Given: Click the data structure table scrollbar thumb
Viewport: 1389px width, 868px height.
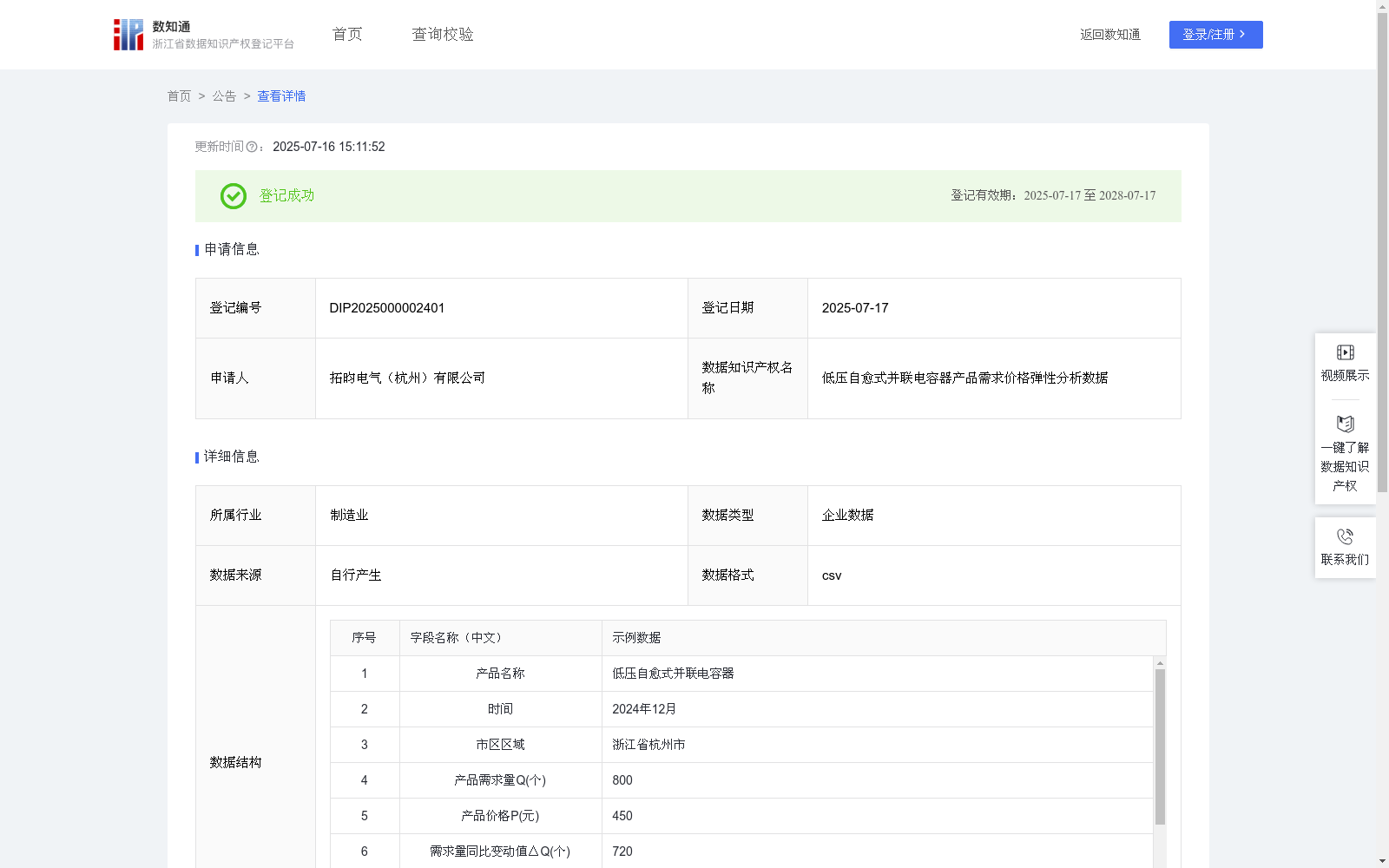Looking at the screenshot, I should click(x=1160, y=746).
